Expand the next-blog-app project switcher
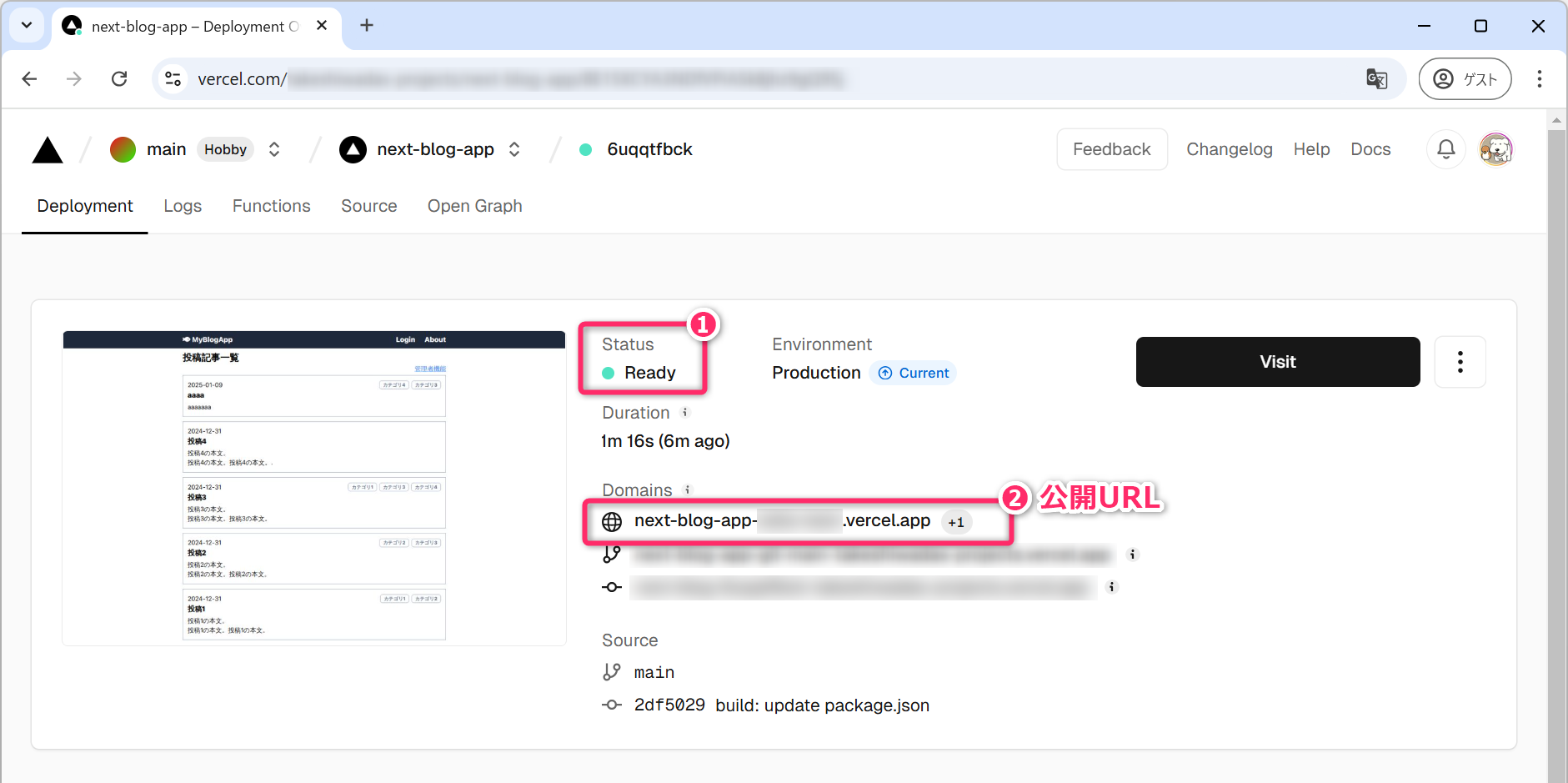Screen dimensions: 1568x783 click(x=514, y=149)
